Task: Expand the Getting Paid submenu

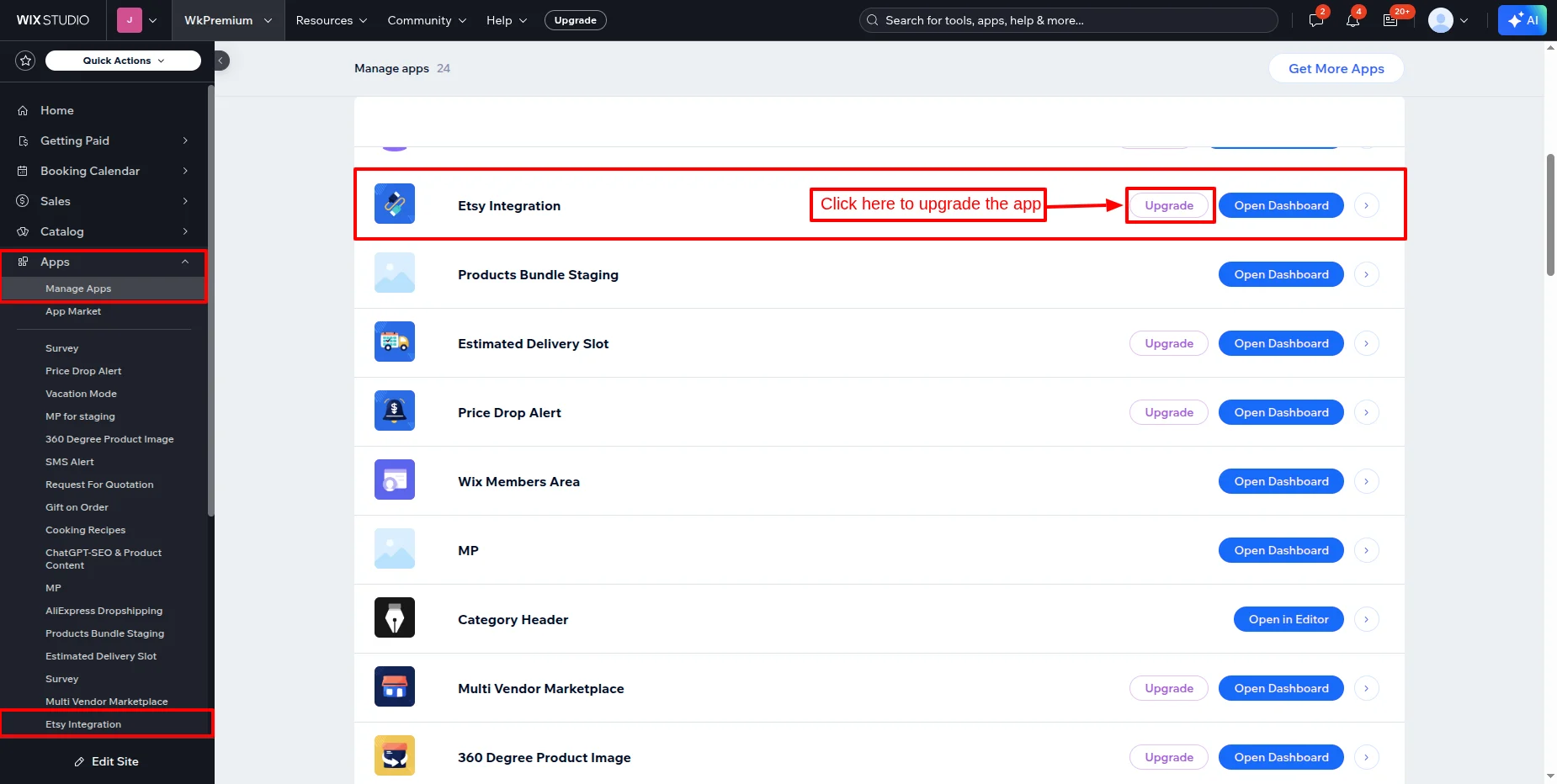Action: point(185,140)
